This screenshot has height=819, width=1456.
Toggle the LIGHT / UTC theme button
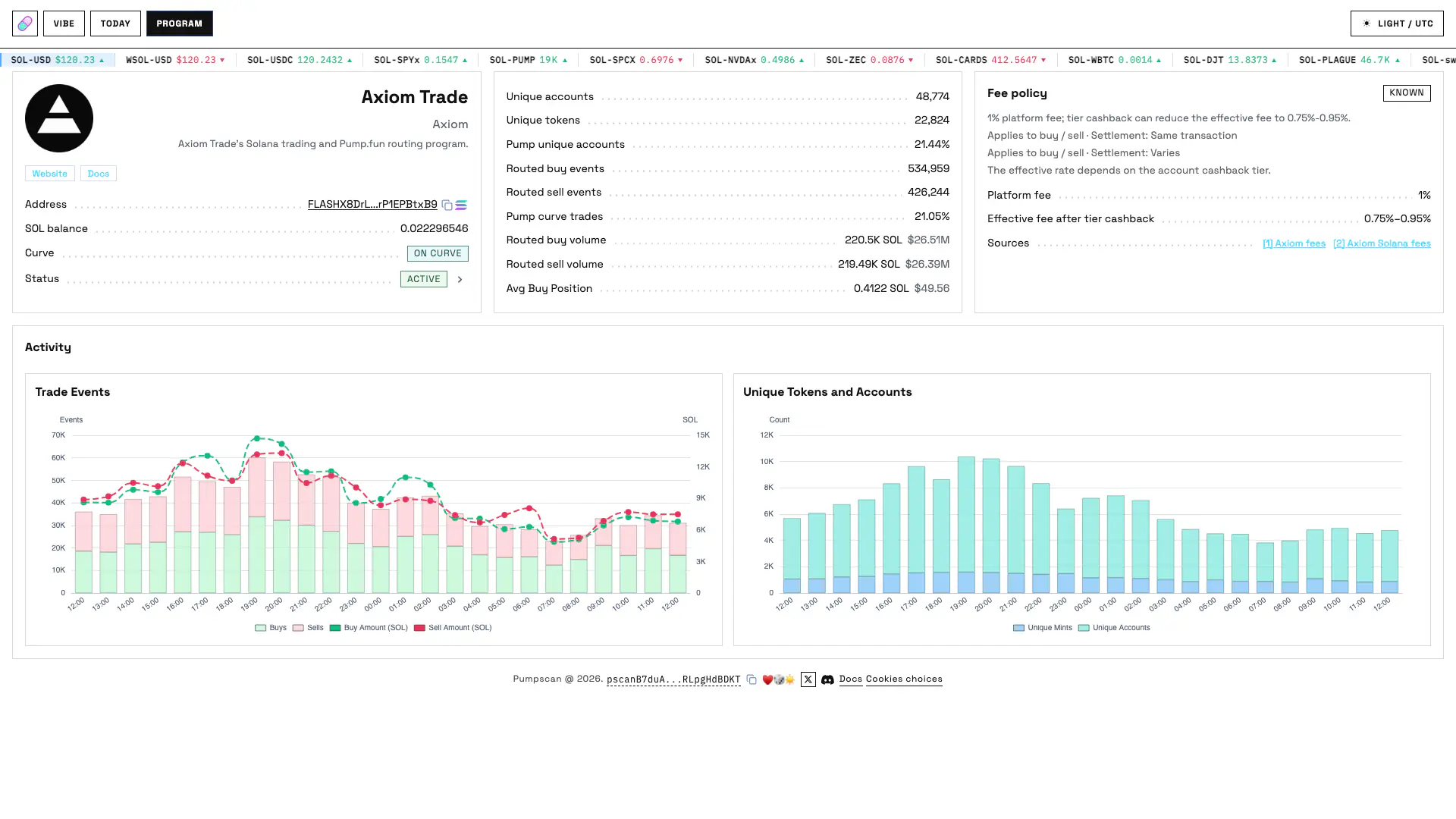pos(1397,24)
